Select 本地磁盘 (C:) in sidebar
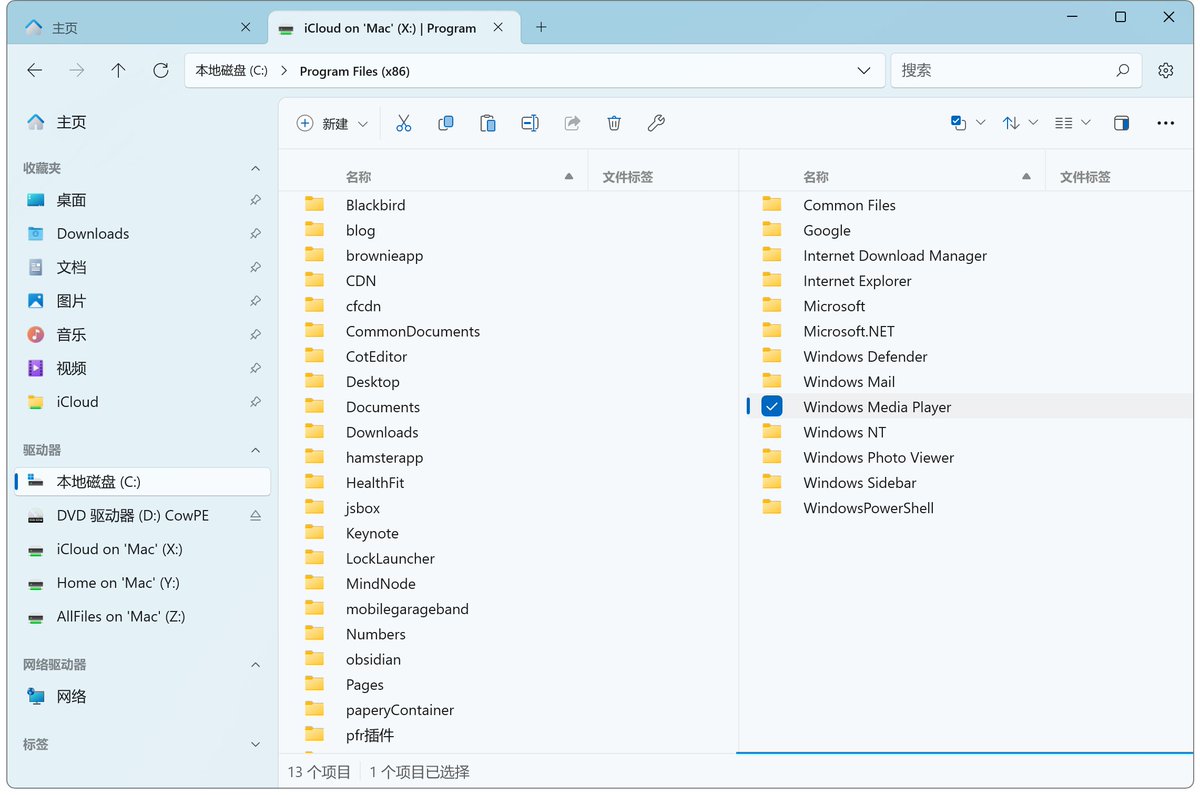The image size is (1200, 795). click(x=143, y=481)
